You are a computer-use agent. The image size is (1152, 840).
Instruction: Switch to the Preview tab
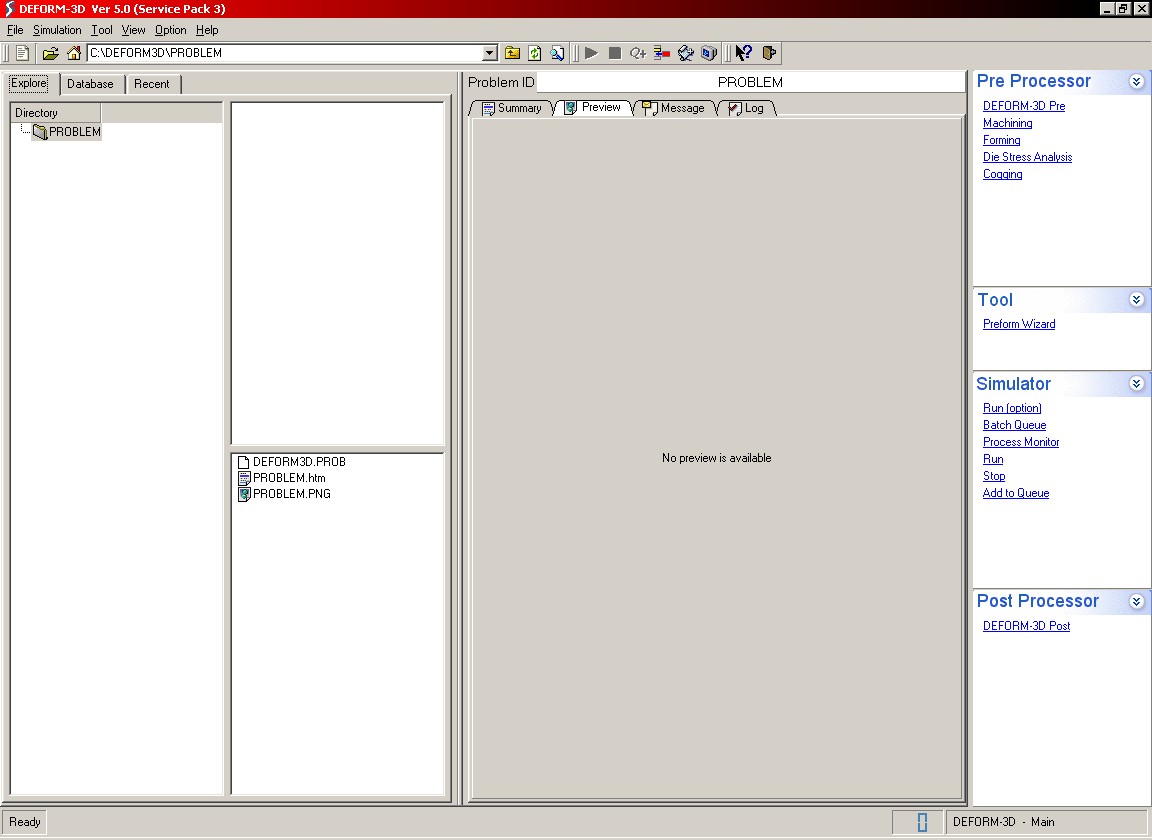(593, 107)
